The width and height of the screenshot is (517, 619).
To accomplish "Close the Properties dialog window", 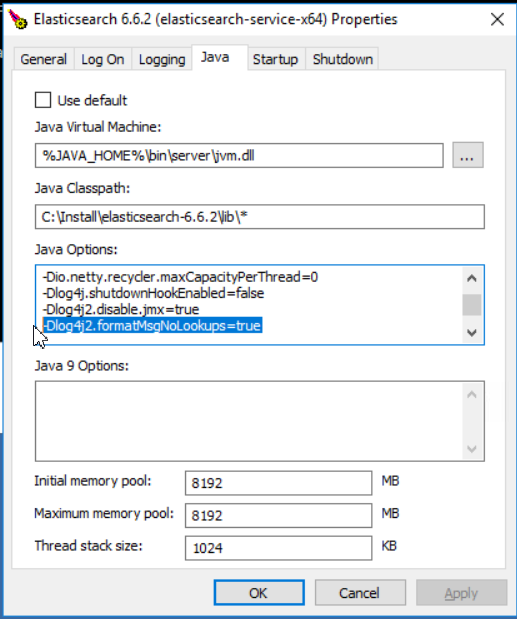I will (497, 19).
